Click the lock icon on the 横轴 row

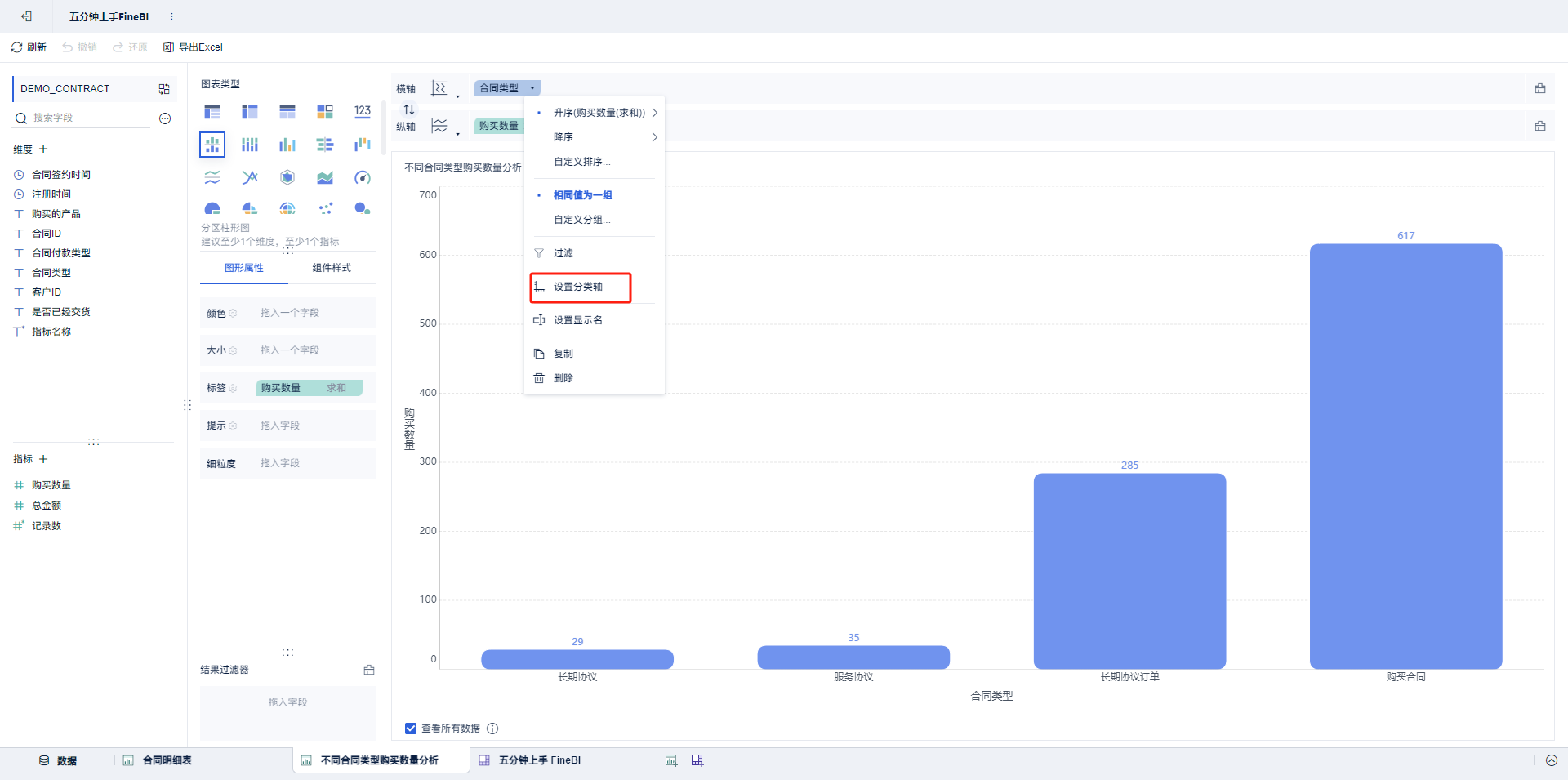1540,88
